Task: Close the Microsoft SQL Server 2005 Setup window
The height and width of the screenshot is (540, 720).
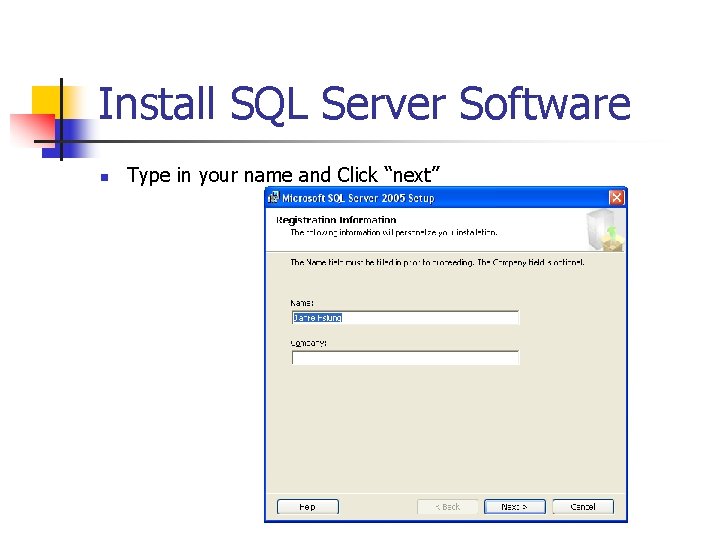Action: [x=616, y=197]
